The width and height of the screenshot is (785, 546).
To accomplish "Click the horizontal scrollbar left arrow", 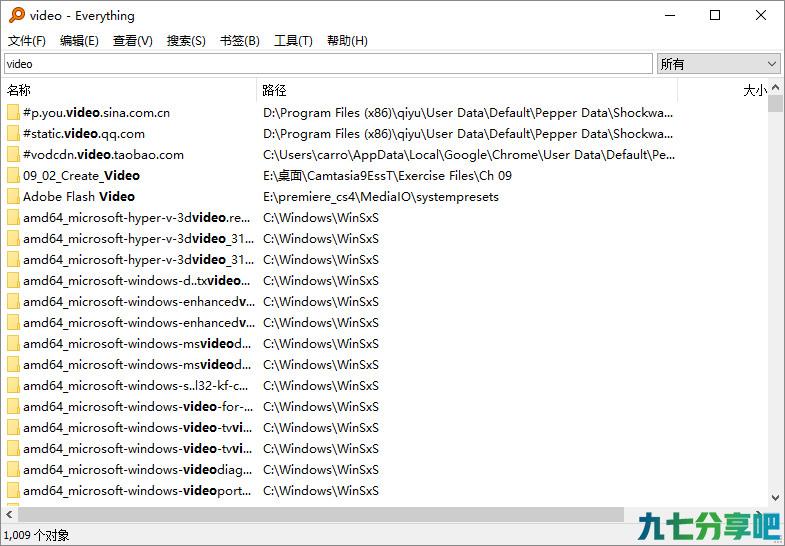I will [9, 514].
